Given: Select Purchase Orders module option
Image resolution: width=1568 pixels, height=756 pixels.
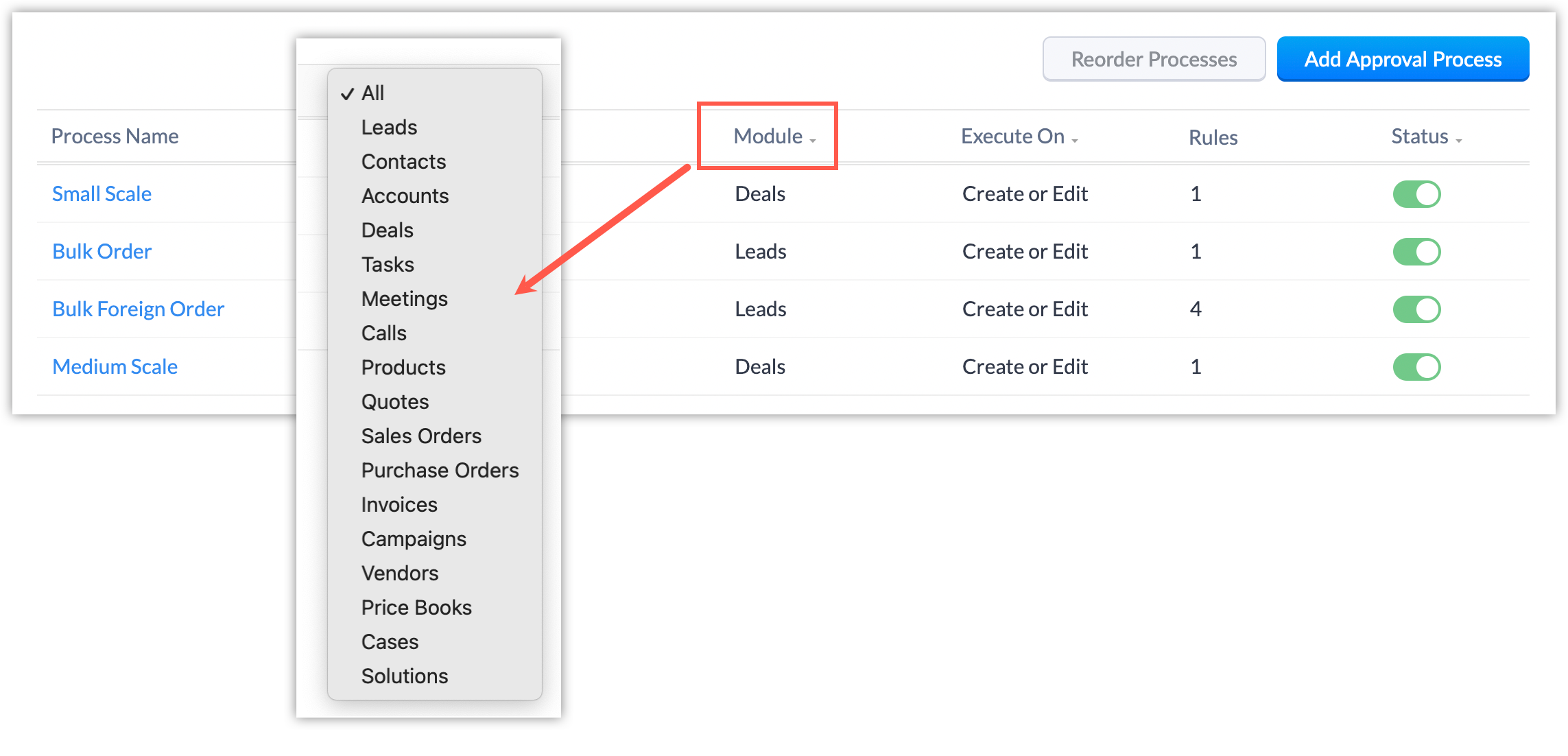Looking at the screenshot, I should [440, 471].
